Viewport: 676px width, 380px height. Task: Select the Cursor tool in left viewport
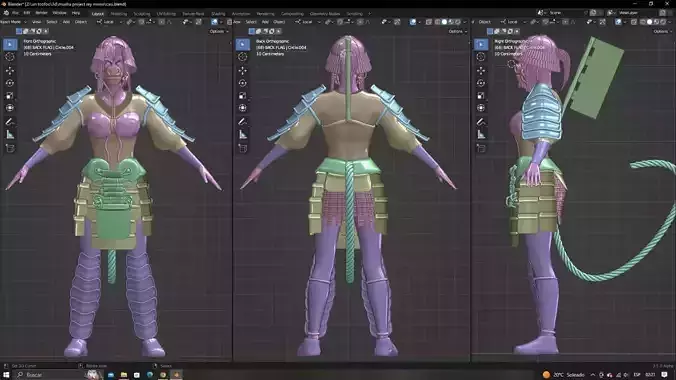(x=10, y=57)
